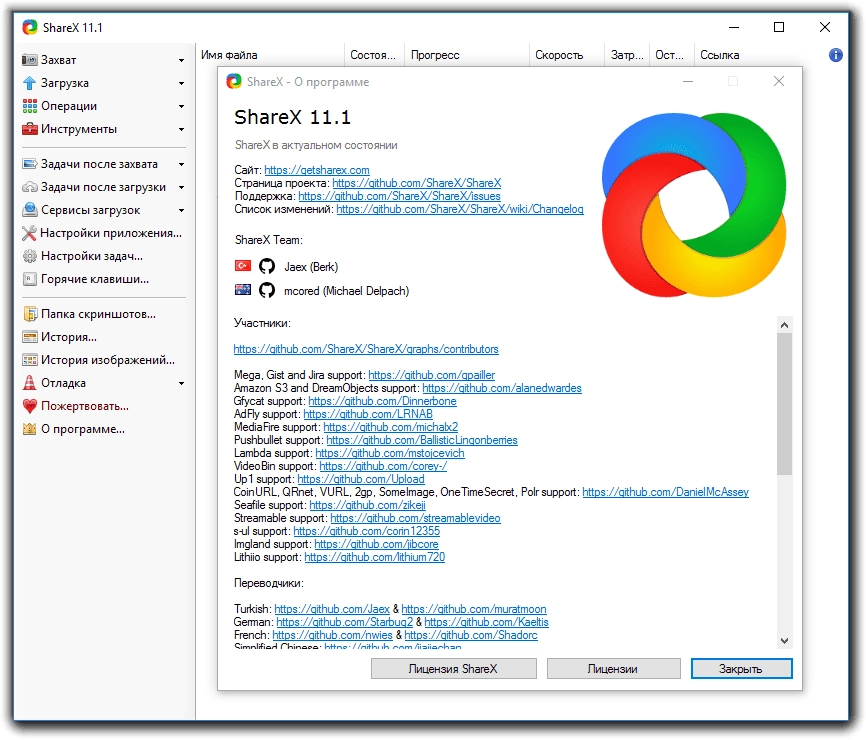Click the scroll down arrow in contributors list
The width and height of the screenshot is (866, 740).
(x=784, y=641)
